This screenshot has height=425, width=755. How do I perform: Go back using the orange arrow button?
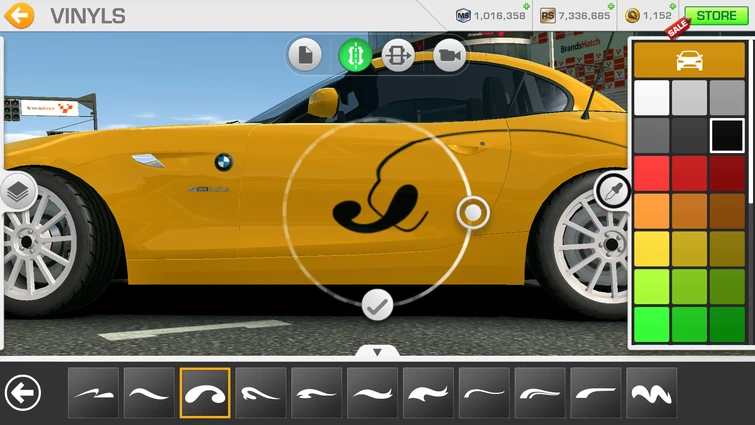pos(19,15)
